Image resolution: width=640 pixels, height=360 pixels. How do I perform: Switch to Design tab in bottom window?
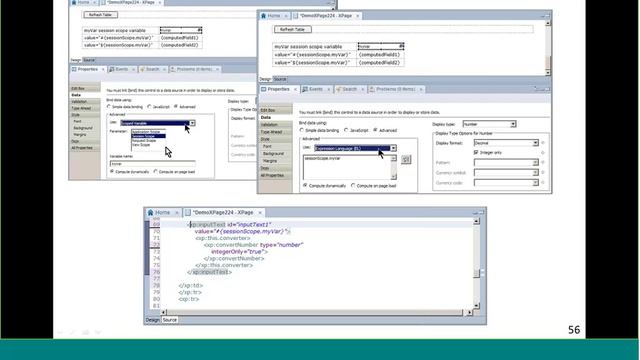point(153,320)
